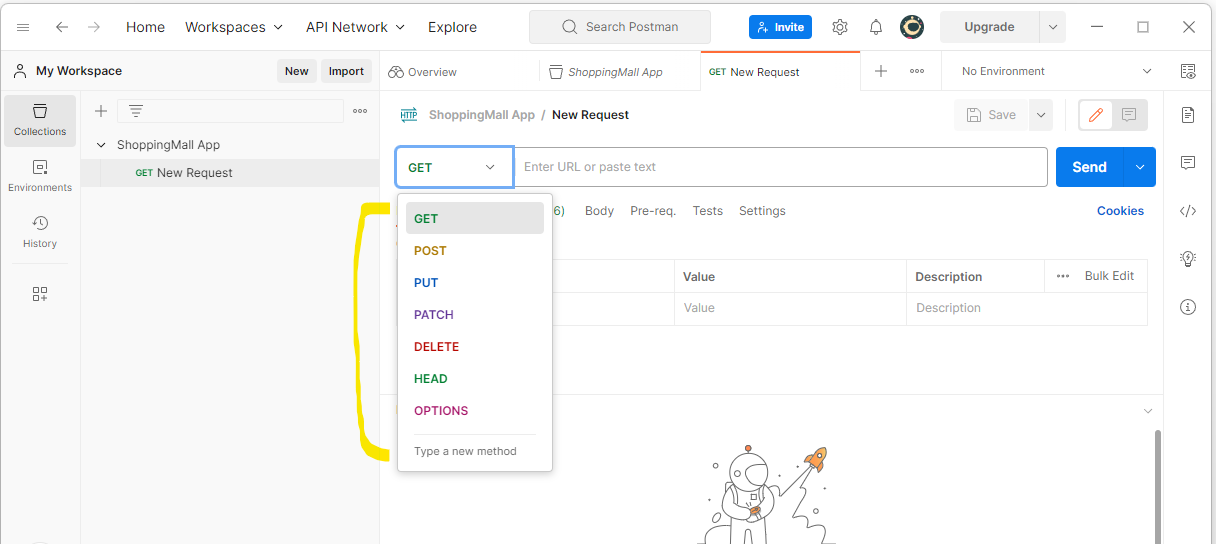Viewport: 1216px width, 544px height.
Task: Click the Type a new method field
Action: [475, 451]
